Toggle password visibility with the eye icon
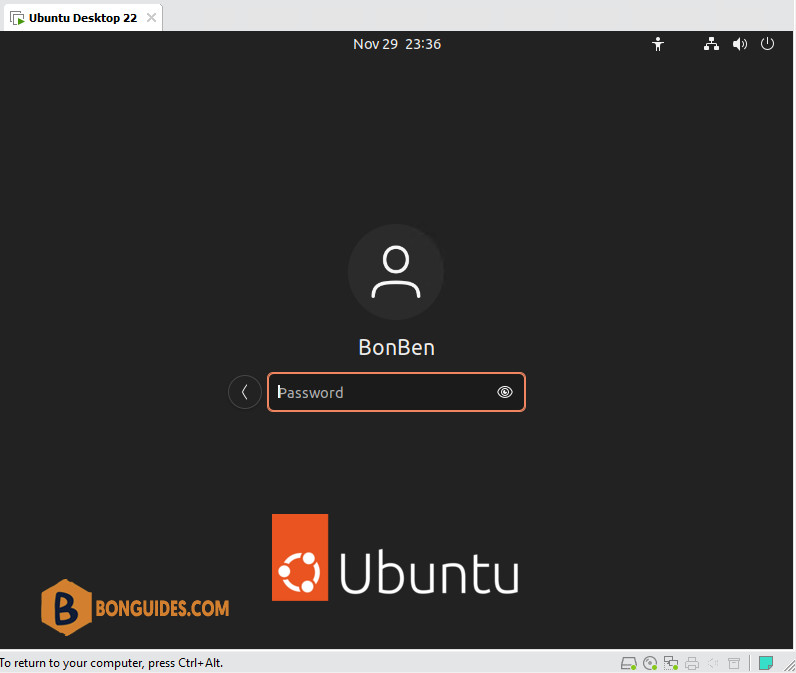Screen dimensions: 796x673 (505, 392)
